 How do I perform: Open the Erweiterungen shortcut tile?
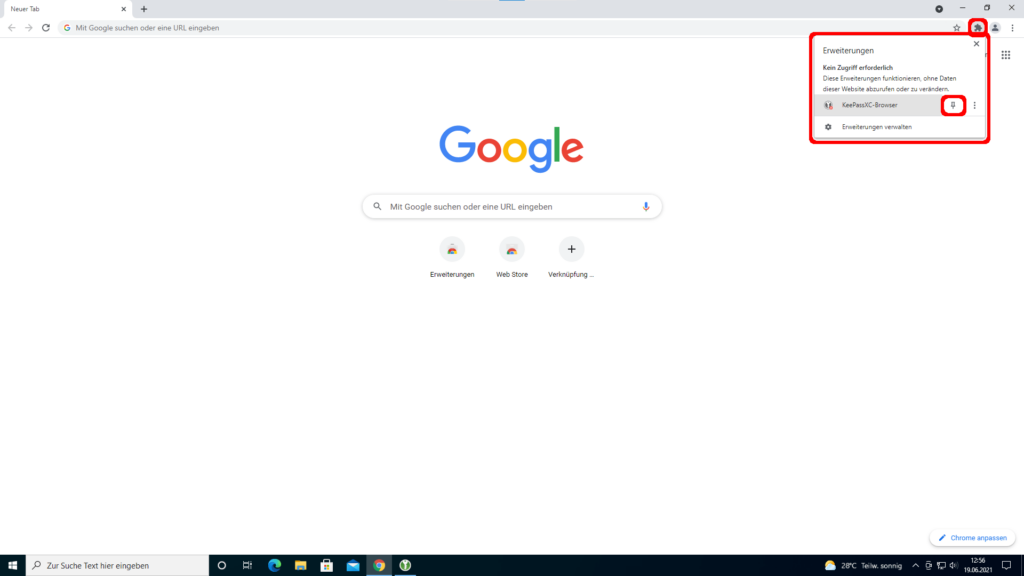pos(452,258)
